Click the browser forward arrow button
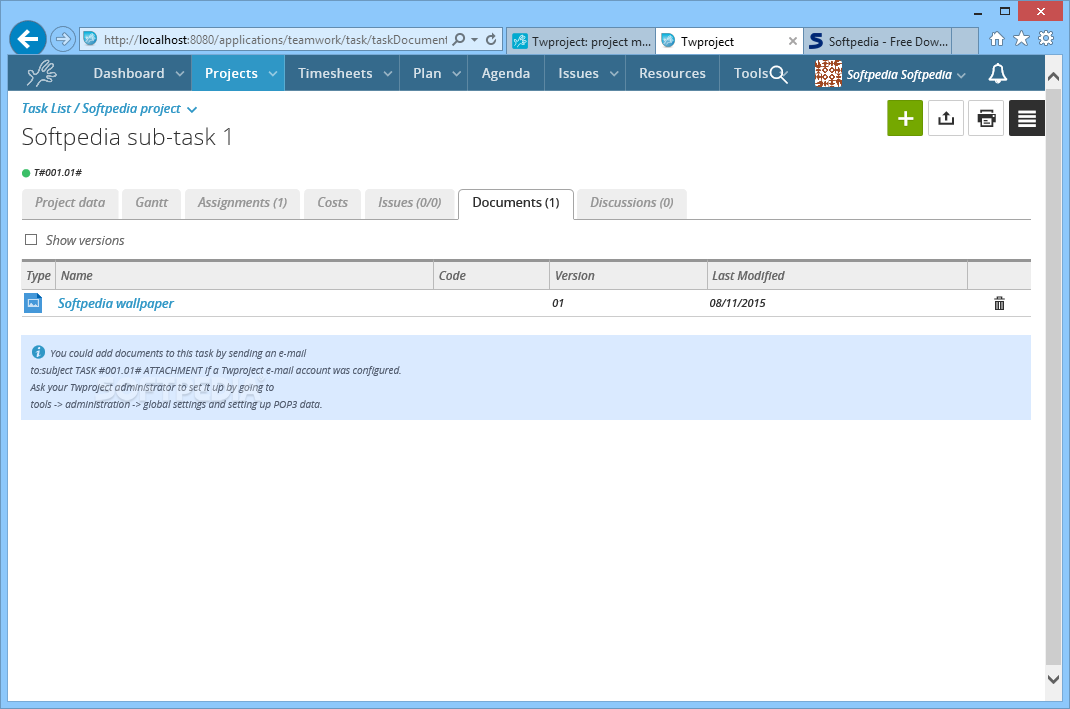The width and height of the screenshot is (1070, 709). click(x=63, y=39)
